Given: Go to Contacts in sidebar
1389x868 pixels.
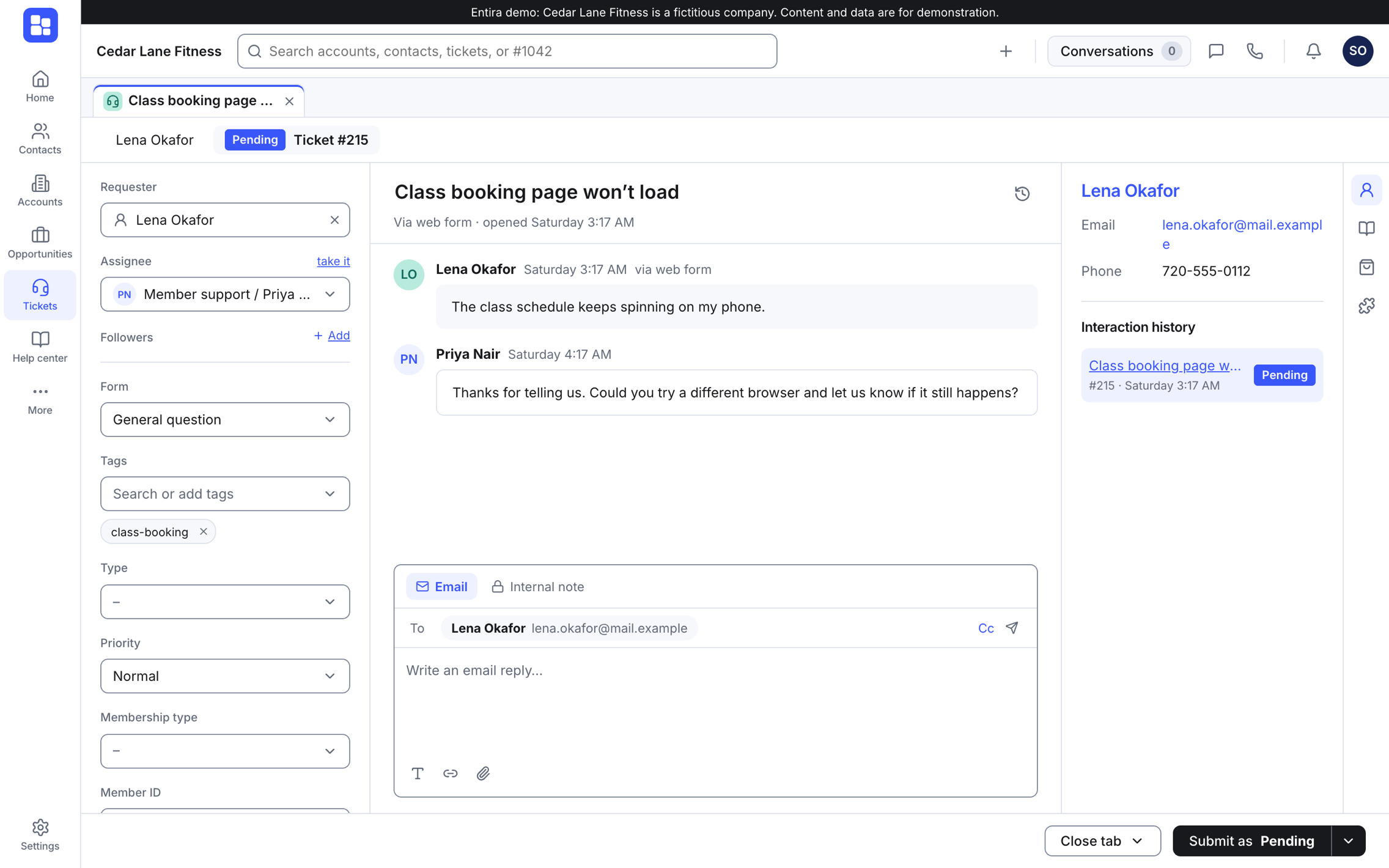Looking at the screenshot, I should tap(40, 139).
